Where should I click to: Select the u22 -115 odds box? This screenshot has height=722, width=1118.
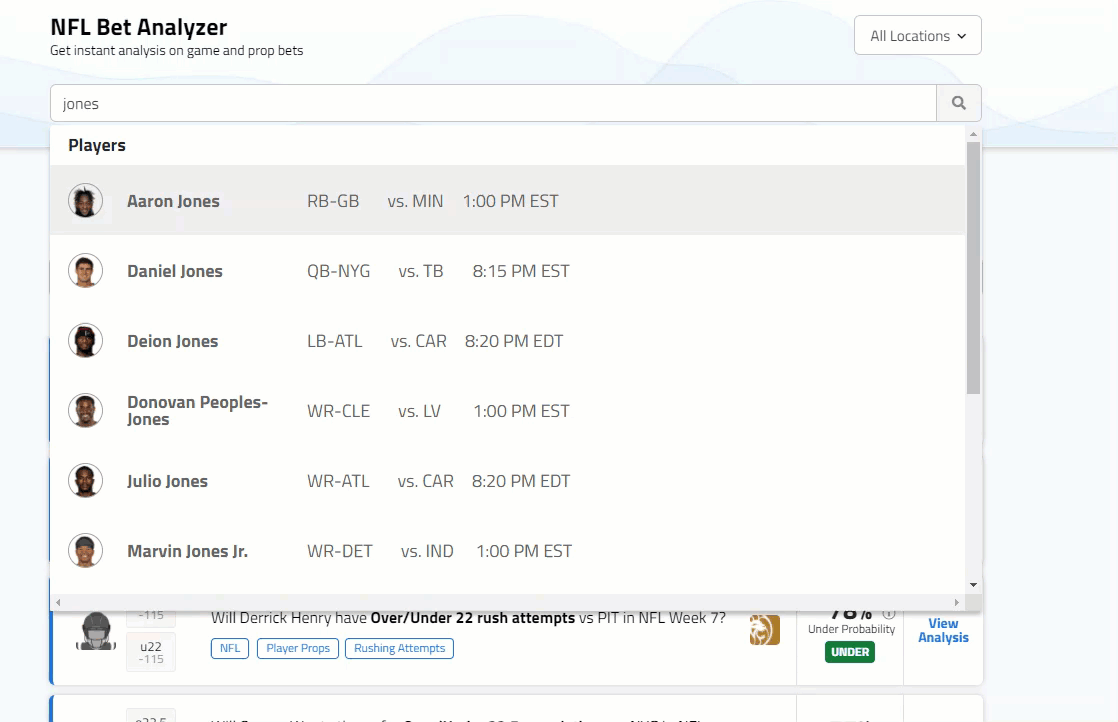[x=150, y=652]
